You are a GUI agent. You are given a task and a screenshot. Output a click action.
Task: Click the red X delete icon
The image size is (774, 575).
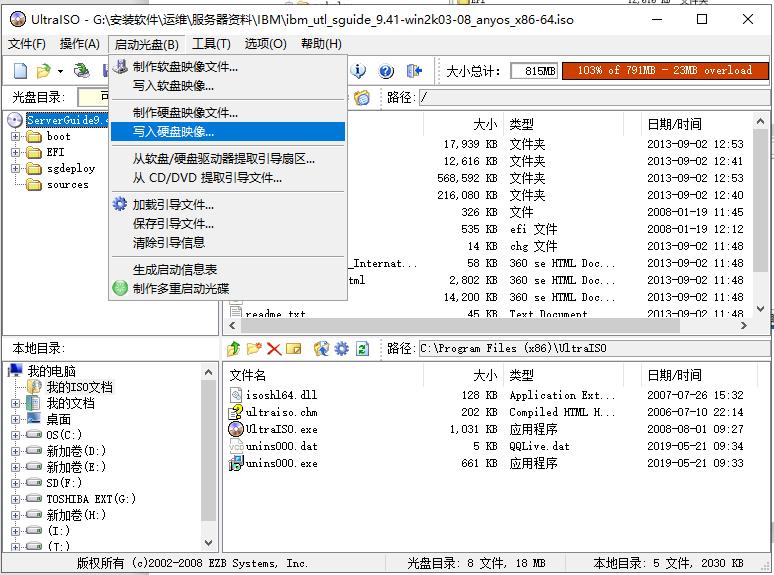[x=274, y=348]
